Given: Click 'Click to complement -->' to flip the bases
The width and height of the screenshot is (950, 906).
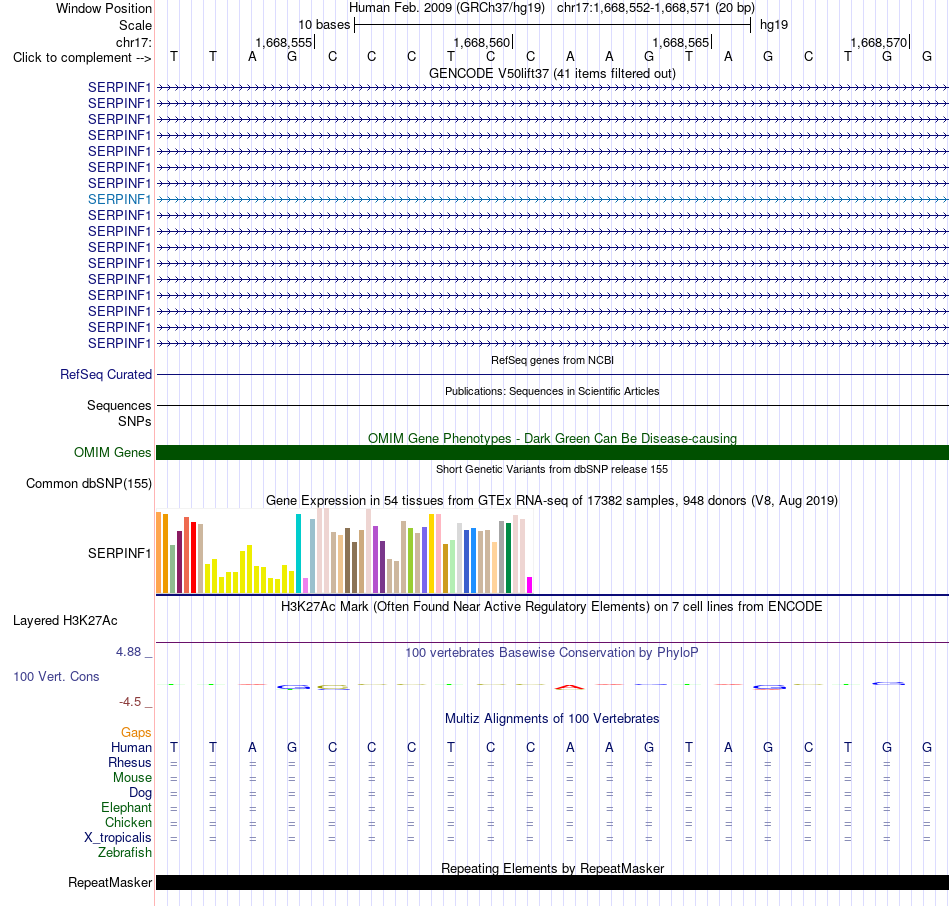Looking at the screenshot, I should click(x=82, y=58).
